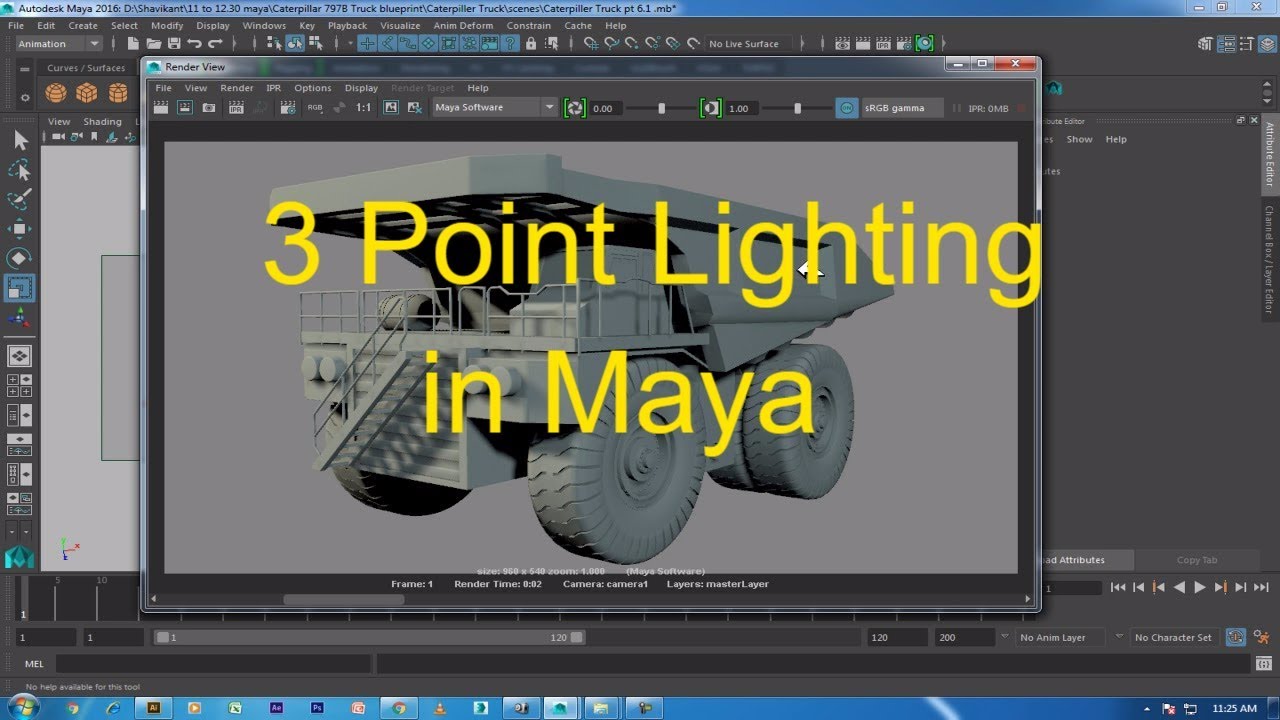Open the Animation menu set dropdown
The width and height of the screenshot is (1280, 720).
tap(59, 44)
